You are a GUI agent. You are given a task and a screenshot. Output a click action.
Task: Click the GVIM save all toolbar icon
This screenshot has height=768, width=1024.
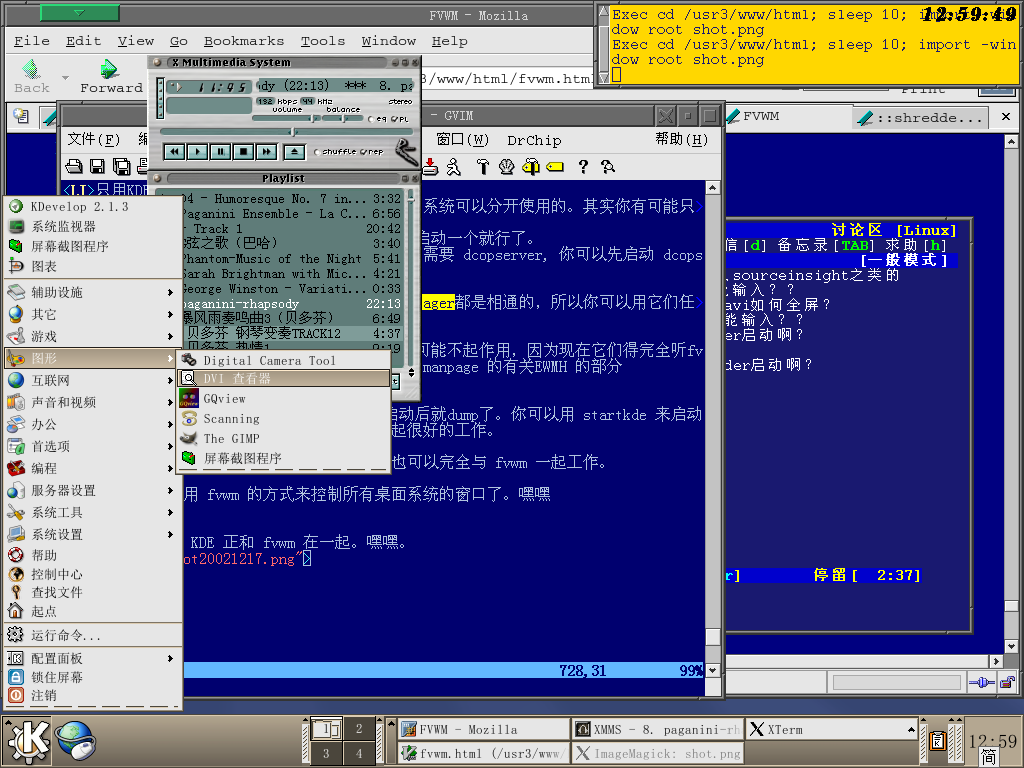(x=121, y=167)
